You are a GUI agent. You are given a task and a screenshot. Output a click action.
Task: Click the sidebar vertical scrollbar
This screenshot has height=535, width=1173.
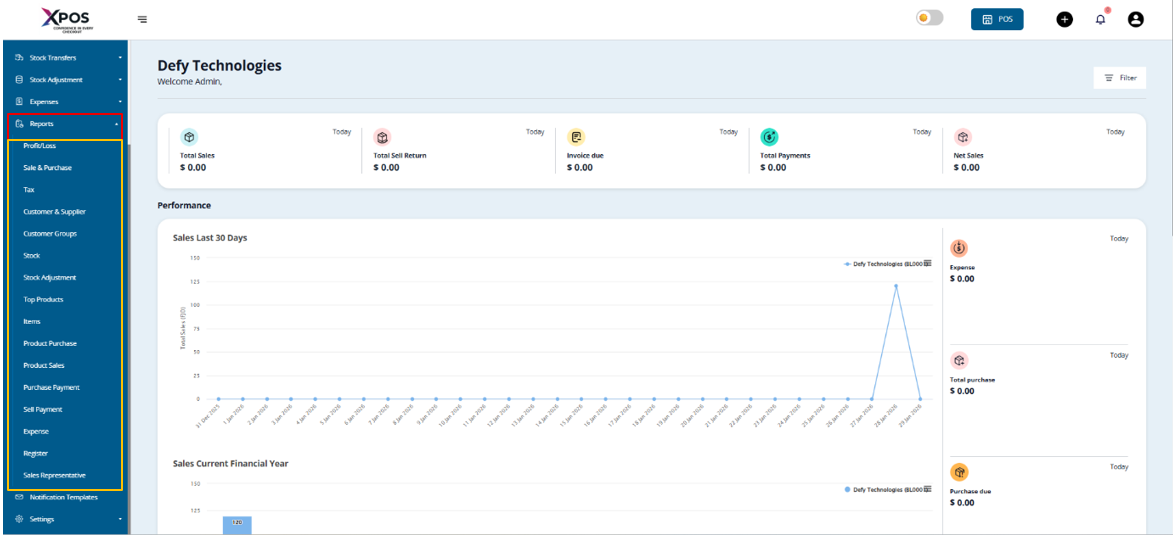[128, 300]
